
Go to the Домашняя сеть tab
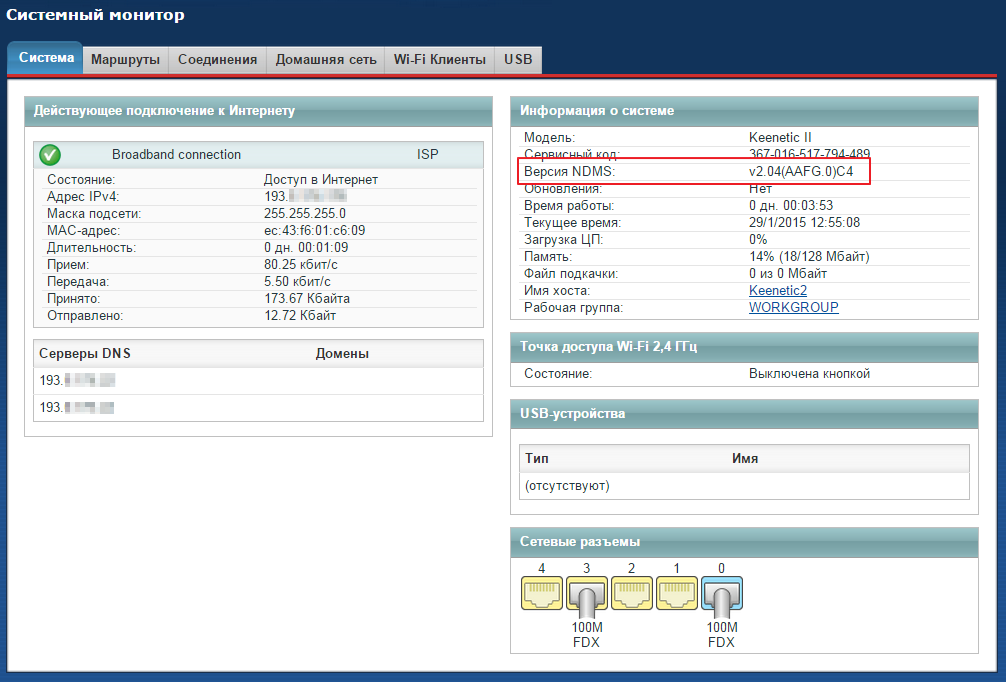click(325, 60)
